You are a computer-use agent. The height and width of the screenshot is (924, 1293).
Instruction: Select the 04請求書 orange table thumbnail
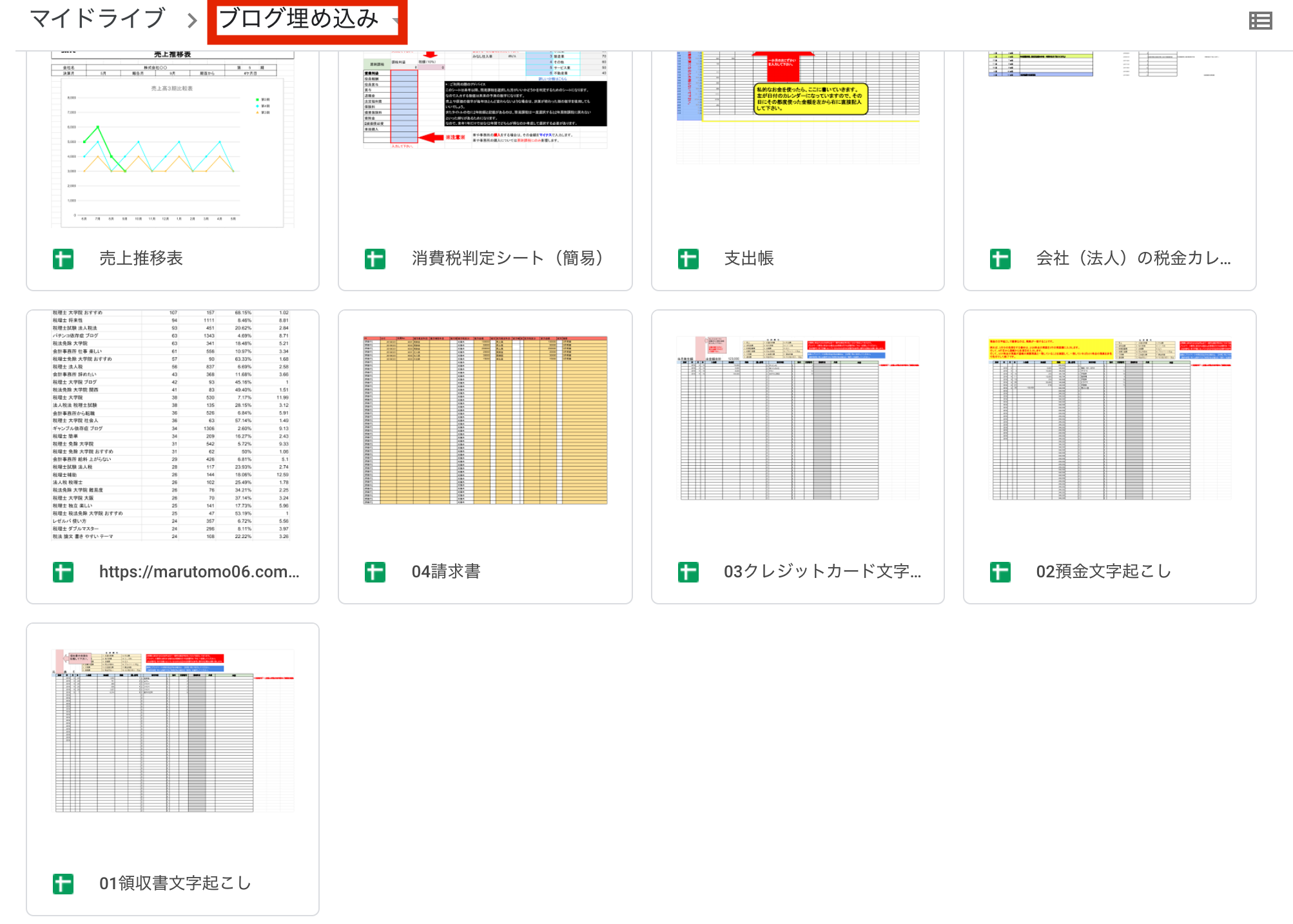click(485, 420)
